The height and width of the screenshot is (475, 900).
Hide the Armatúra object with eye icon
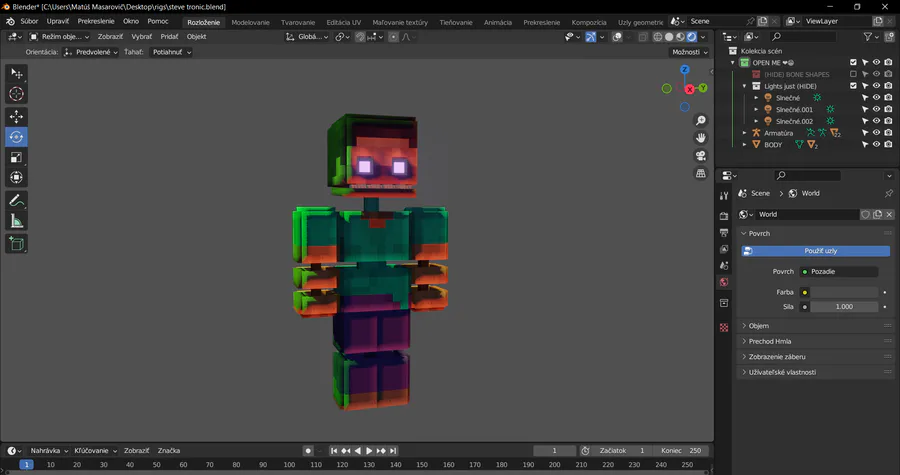point(876,133)
